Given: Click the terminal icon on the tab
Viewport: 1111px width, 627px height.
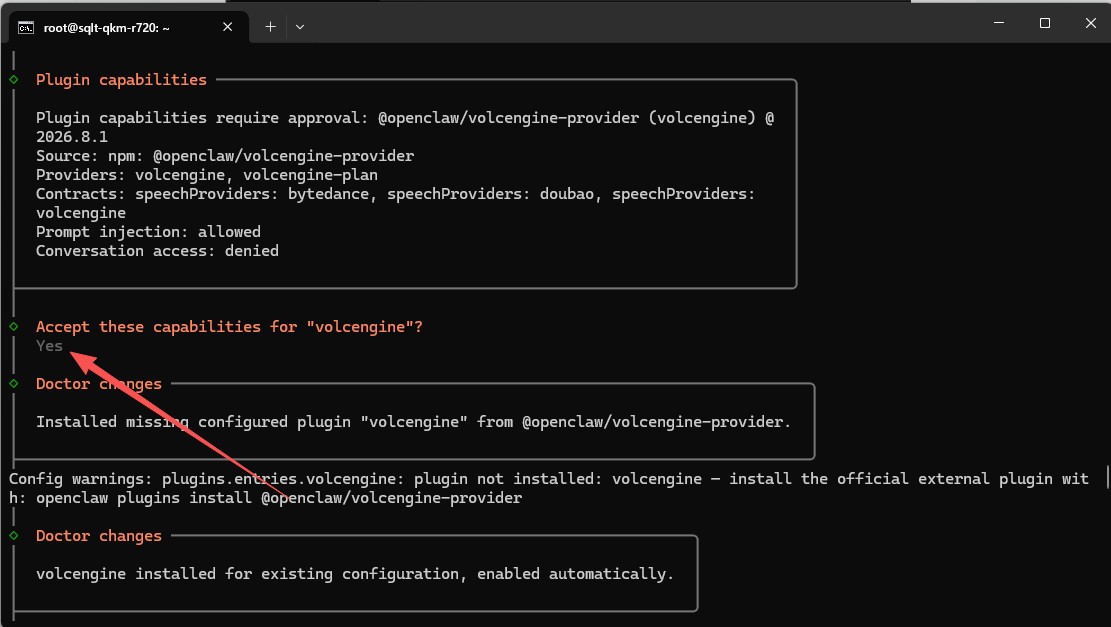Looking at the screenshot, I should (26, 28).
